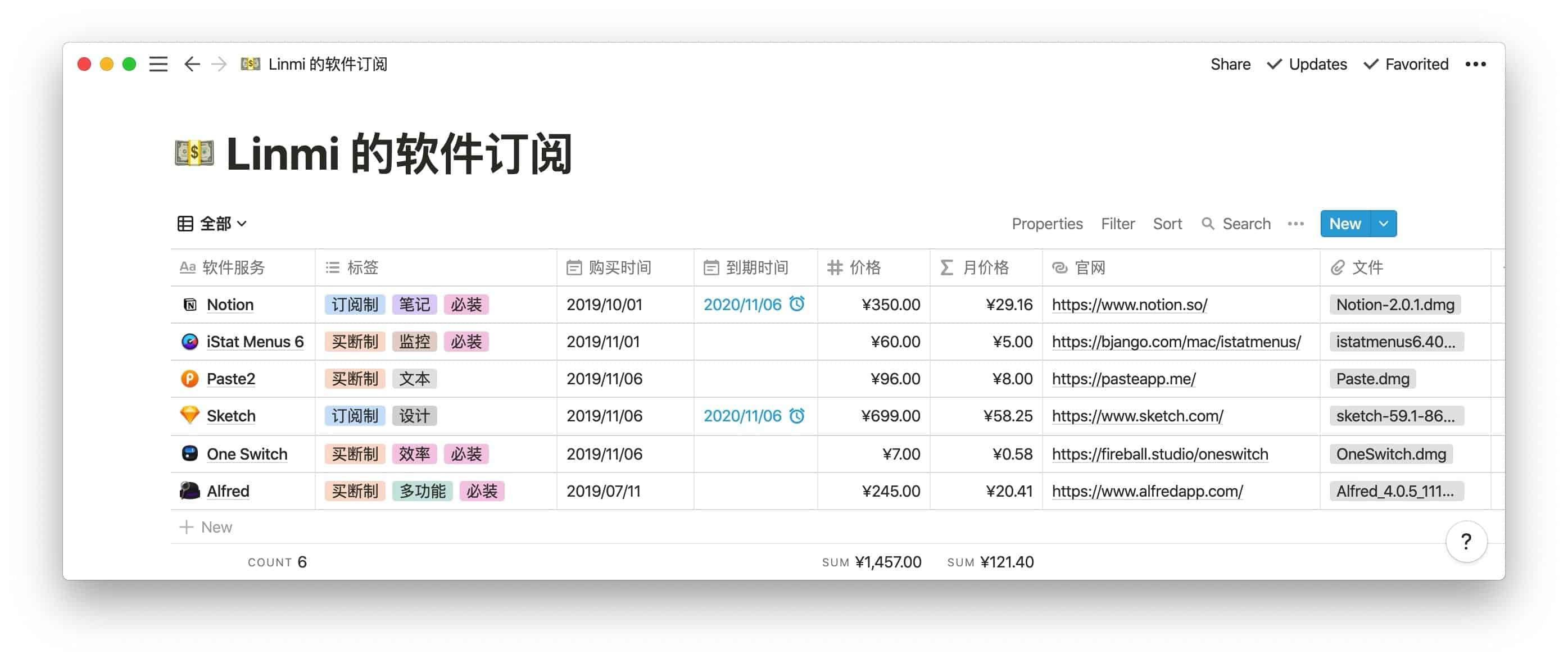
Task: Open the bjango.com istatmenus link
Action: (1176, 342)
